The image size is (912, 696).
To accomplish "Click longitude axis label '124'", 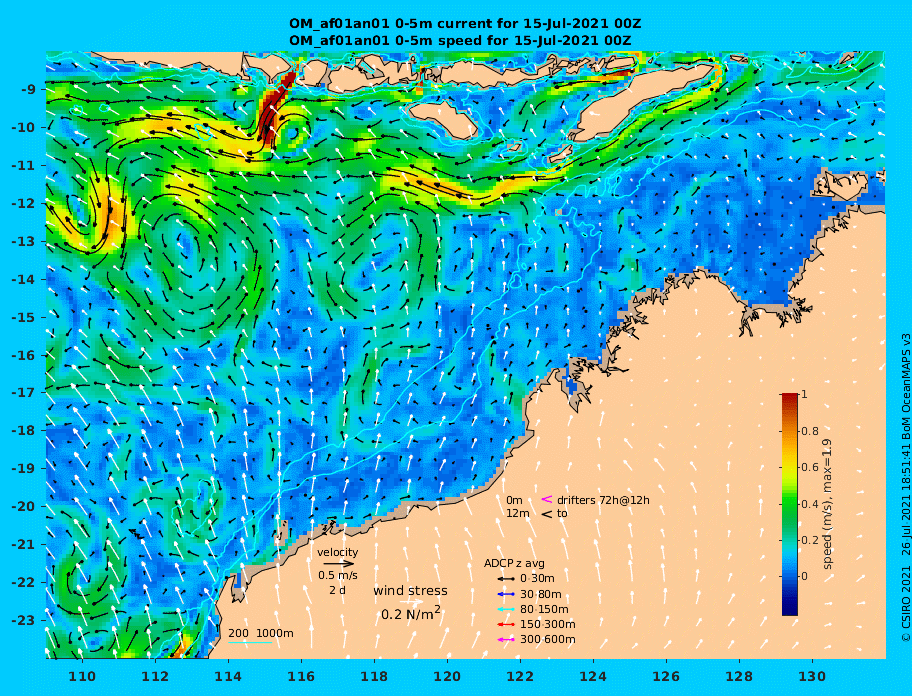I will pyautogui.click(x=593, y=676).
